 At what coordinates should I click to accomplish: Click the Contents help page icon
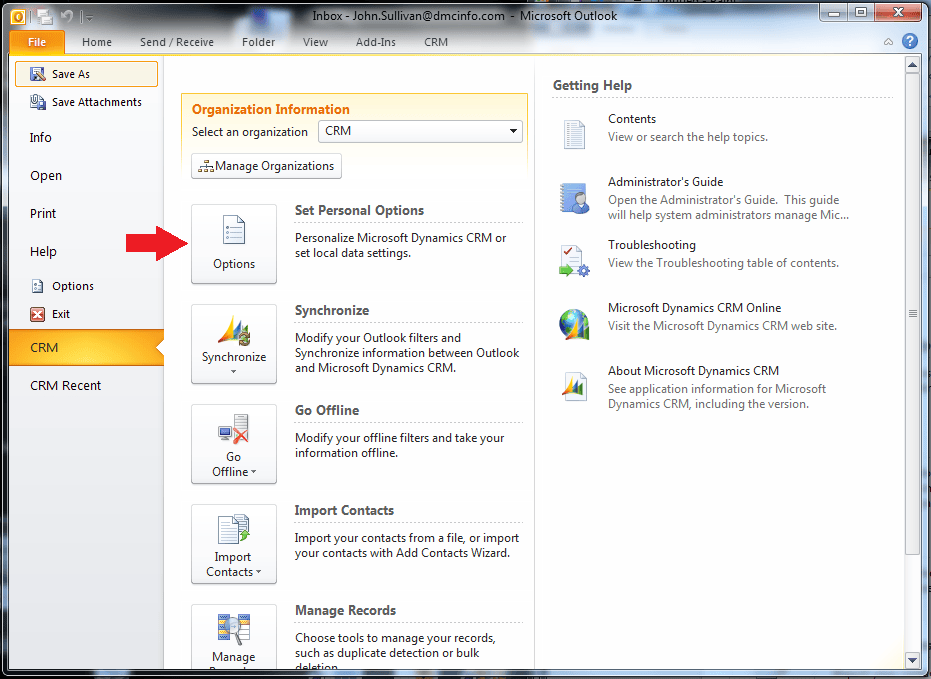pyautogui.click(x=574, y=134)
